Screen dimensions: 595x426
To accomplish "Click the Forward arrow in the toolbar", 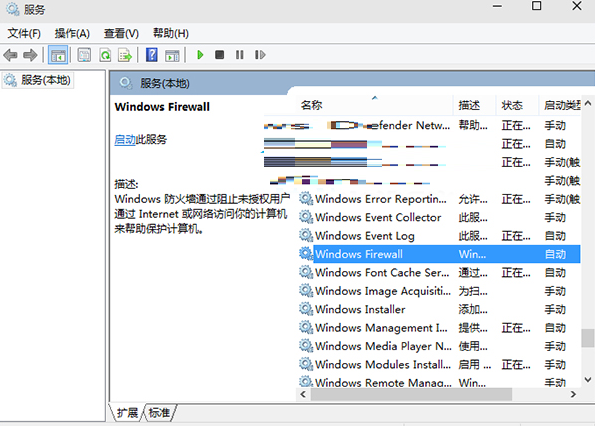I will 30,55.
